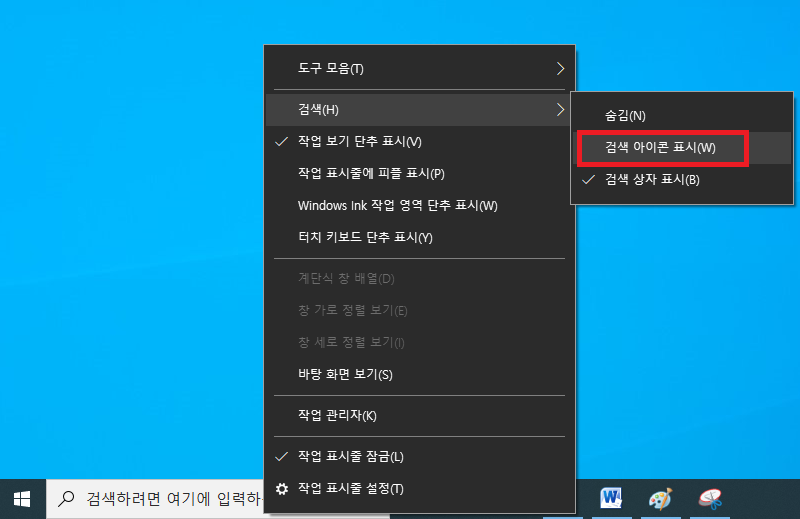Select 검색 상자 표시(B) option

(682, 180)
